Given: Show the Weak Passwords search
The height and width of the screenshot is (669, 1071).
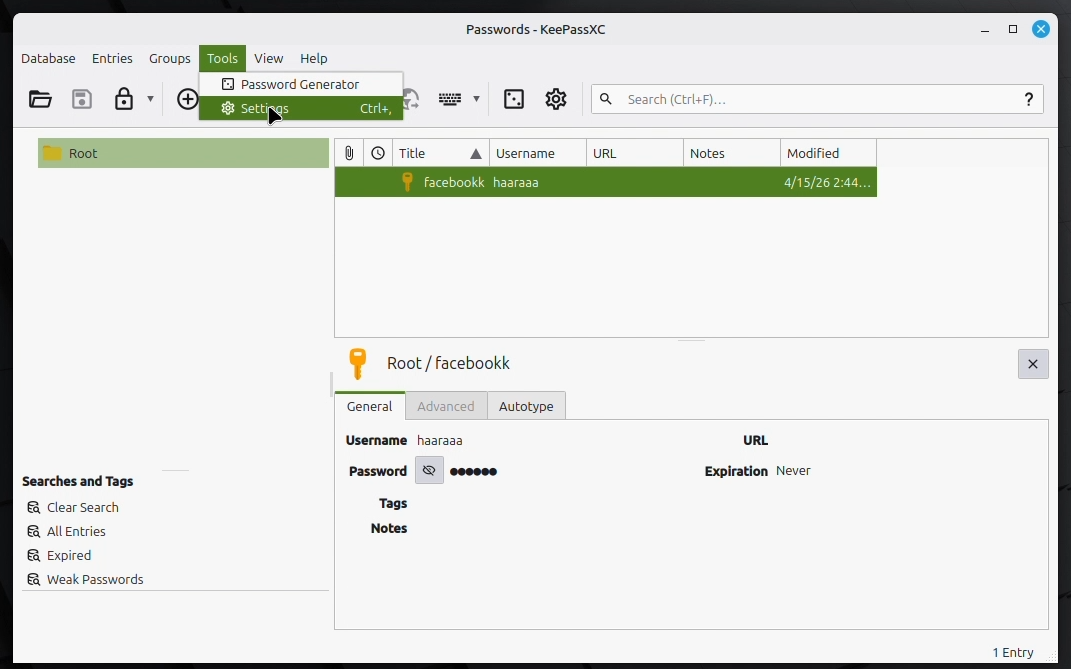Looking at the screenshot, I should click(95, 579).
